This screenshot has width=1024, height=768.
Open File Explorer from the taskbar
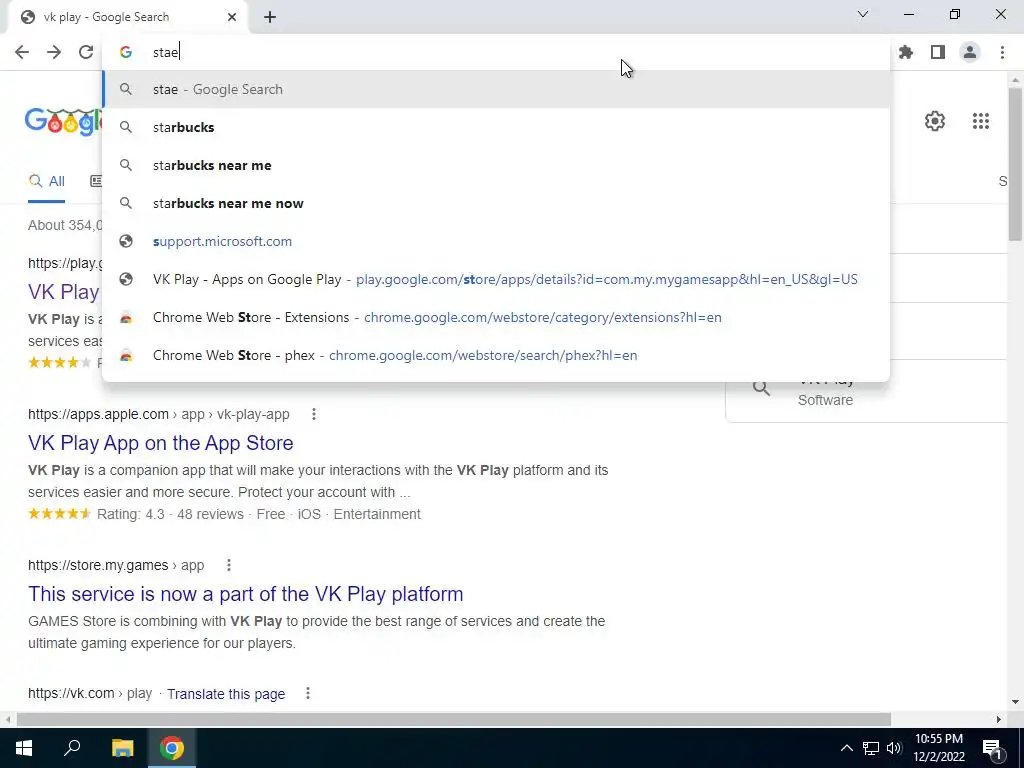click(122, 748)
